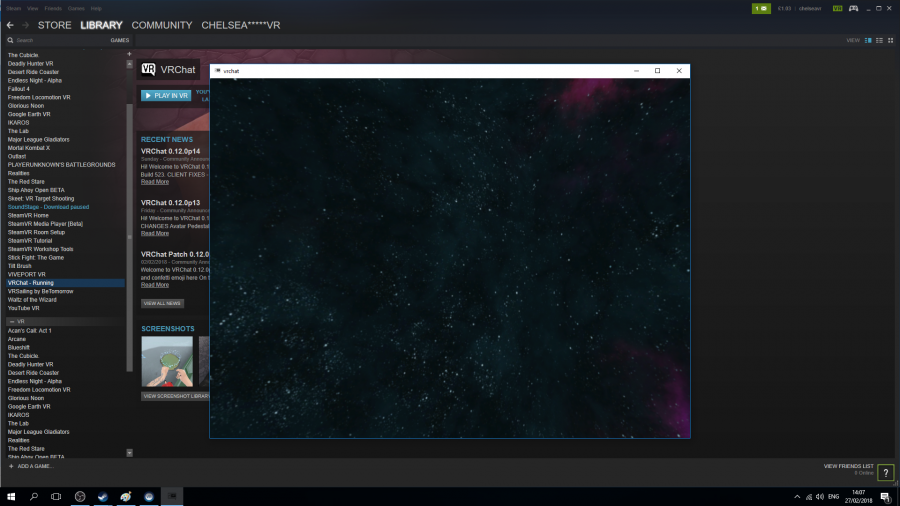Select PLAYERUNKNOWN'S BATTLEGROUNDS in games list
This screenshot has width=900, height=506.
pyautogui.click(x=61, y=165)
